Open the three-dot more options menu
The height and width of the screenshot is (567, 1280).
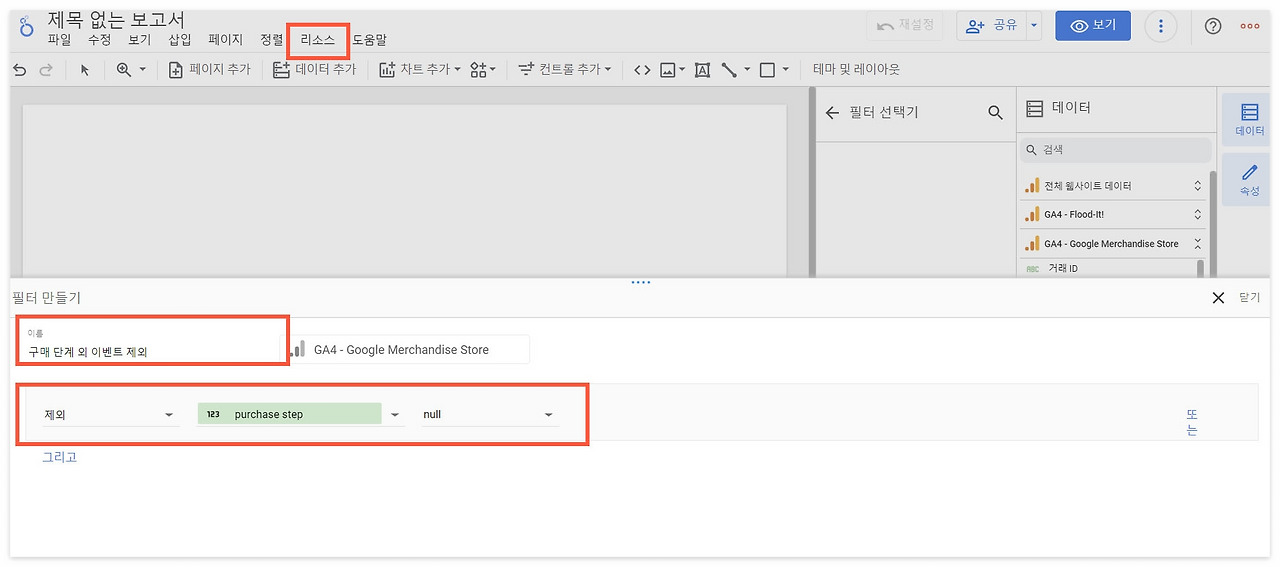1161,26
